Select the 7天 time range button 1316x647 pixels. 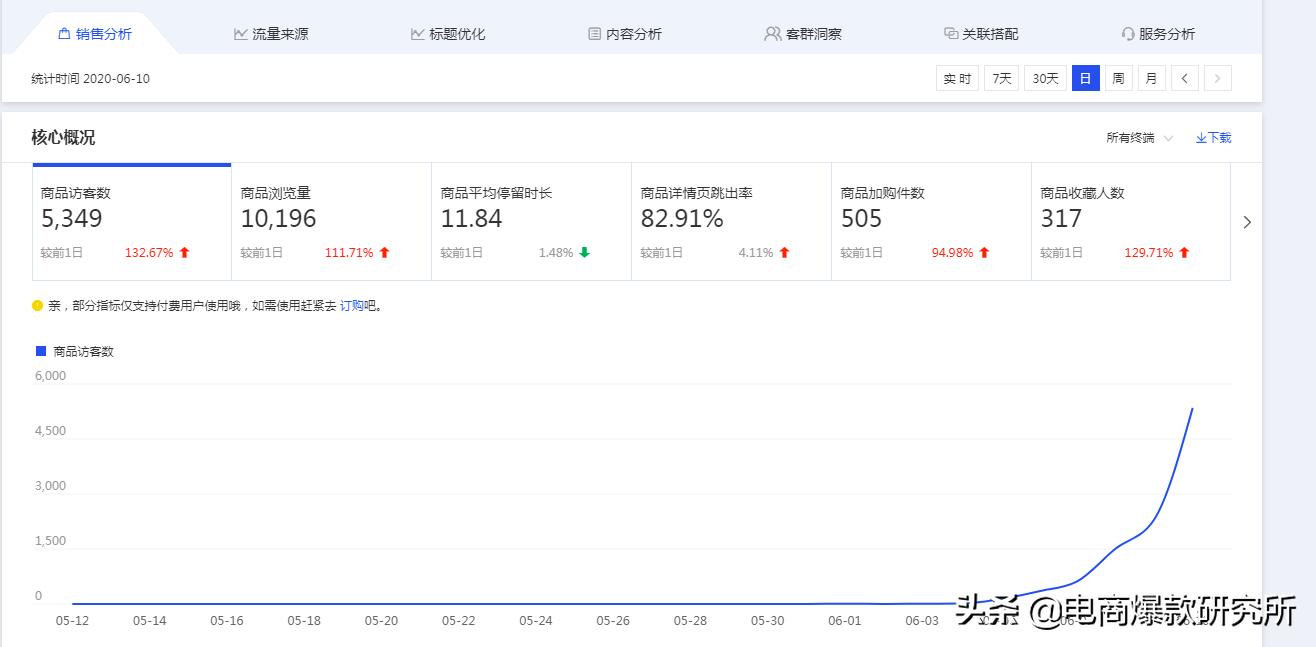[x=1000, y=77]
